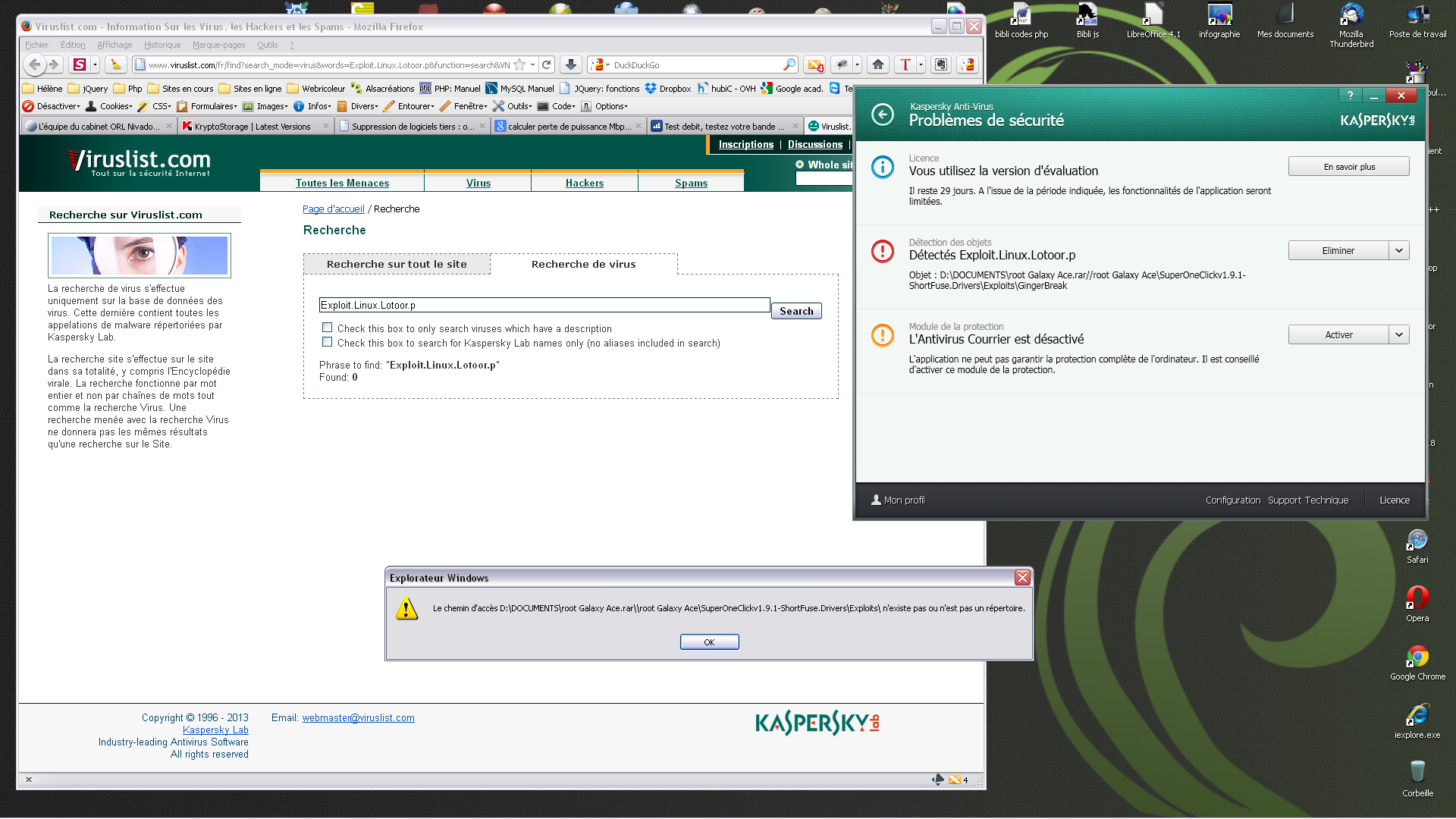Open the Formulaires developer toolbar menu
This screenshot has width=1456, height=819.
pos(207,106)
